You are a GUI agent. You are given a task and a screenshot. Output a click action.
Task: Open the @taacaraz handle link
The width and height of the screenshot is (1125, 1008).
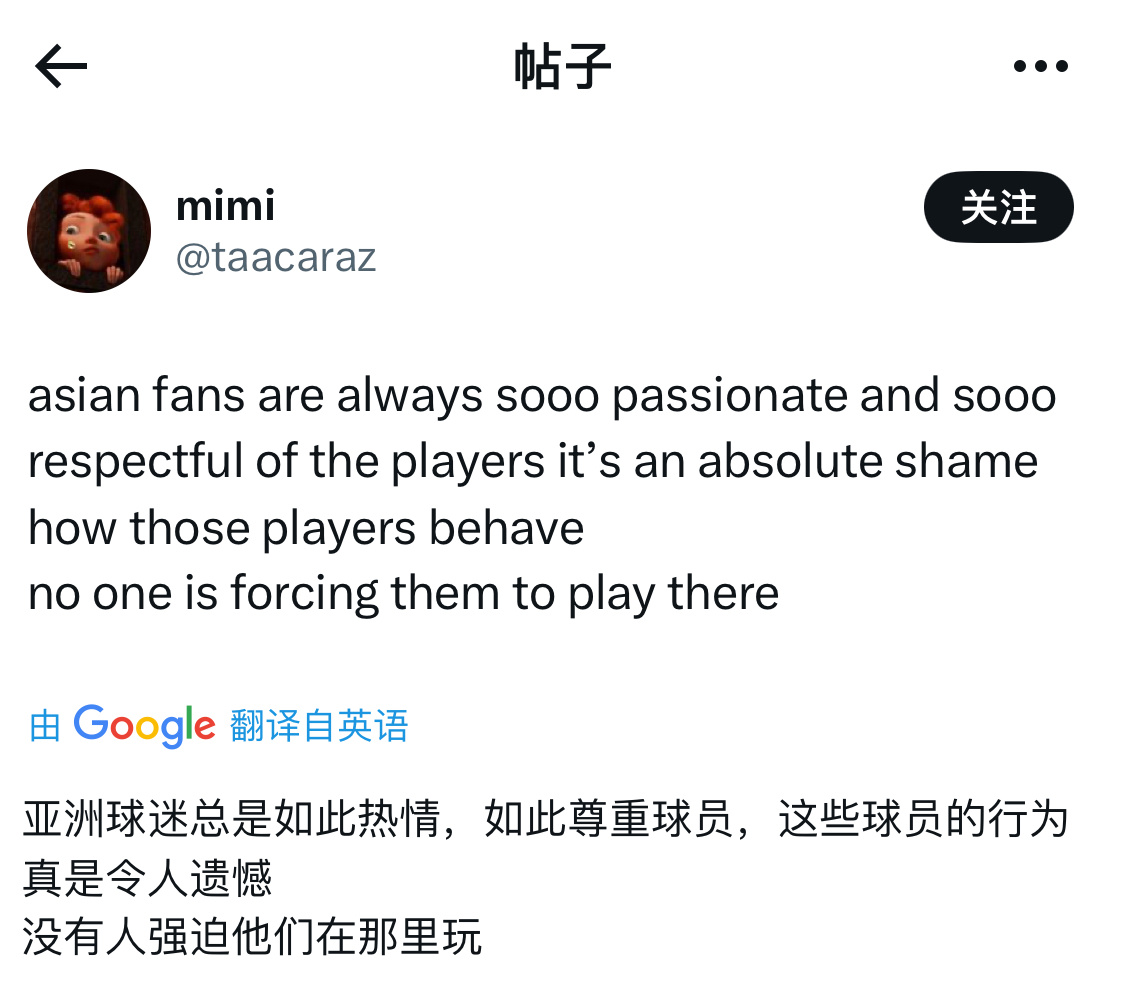[276, 257]
